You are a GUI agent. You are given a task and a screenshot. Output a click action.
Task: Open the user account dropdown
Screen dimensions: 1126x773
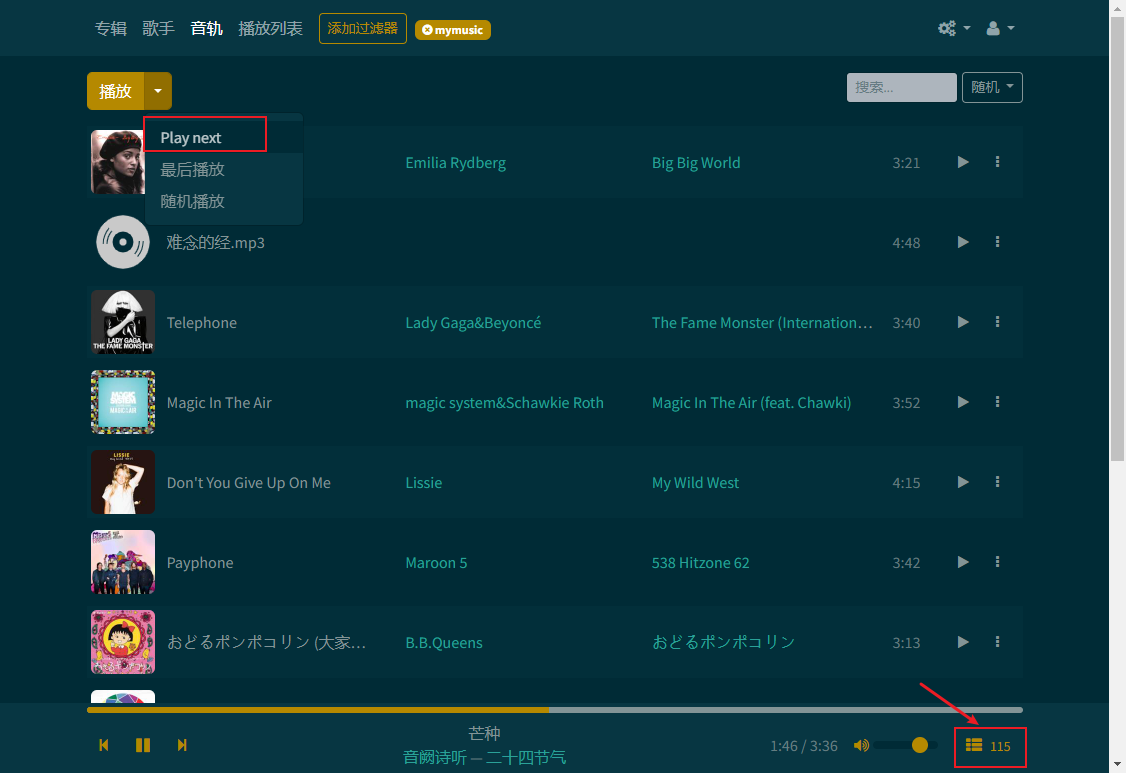coord(1000,28)
